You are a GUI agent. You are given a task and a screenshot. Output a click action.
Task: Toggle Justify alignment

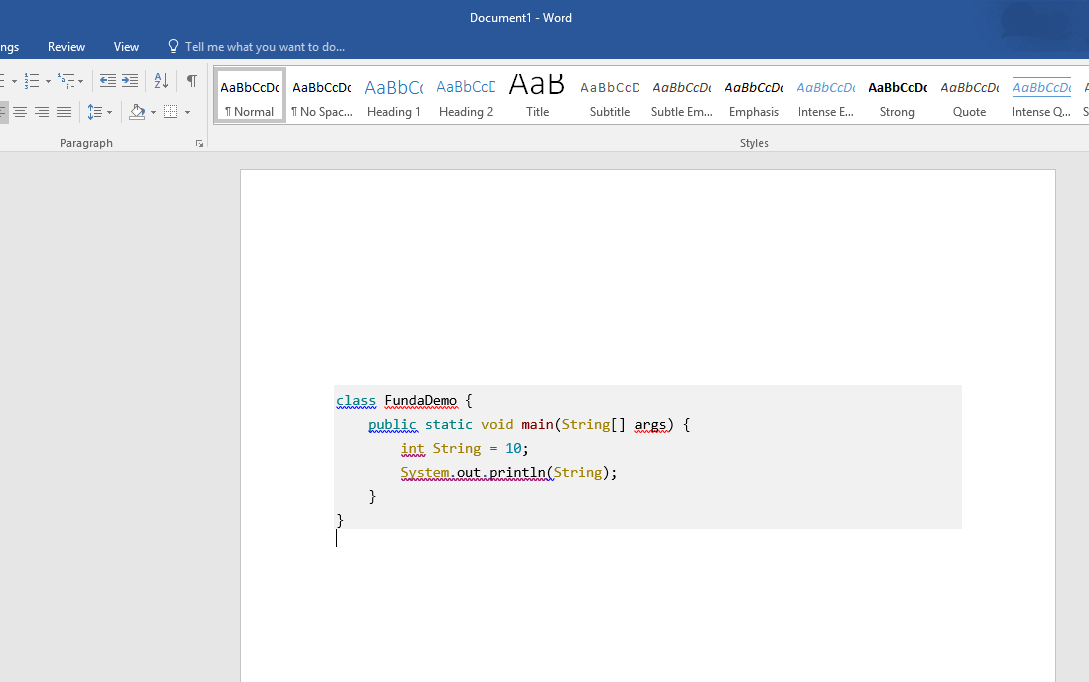[x=64, y=112]
